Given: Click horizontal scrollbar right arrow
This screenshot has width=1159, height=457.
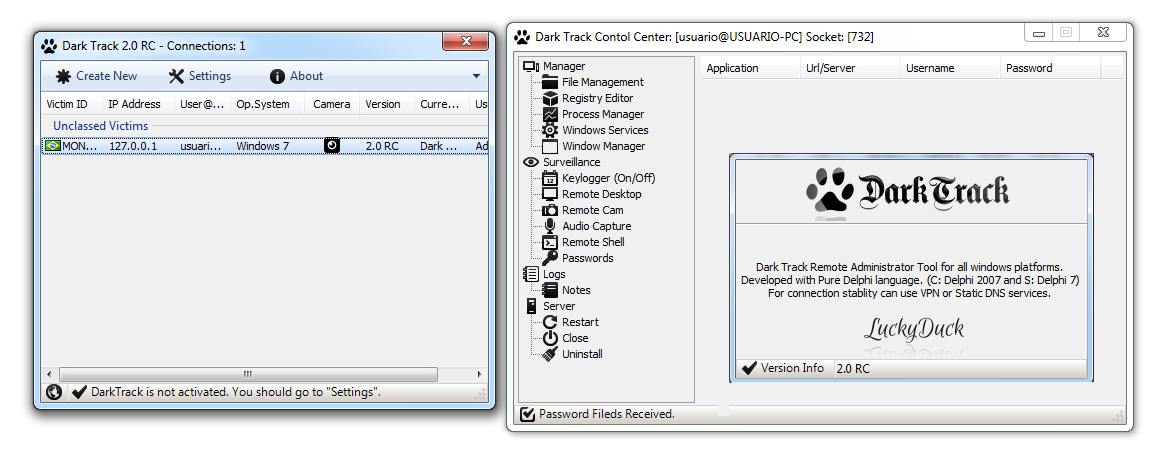Looking at the screenshot, I should click(x=479, y=375).
